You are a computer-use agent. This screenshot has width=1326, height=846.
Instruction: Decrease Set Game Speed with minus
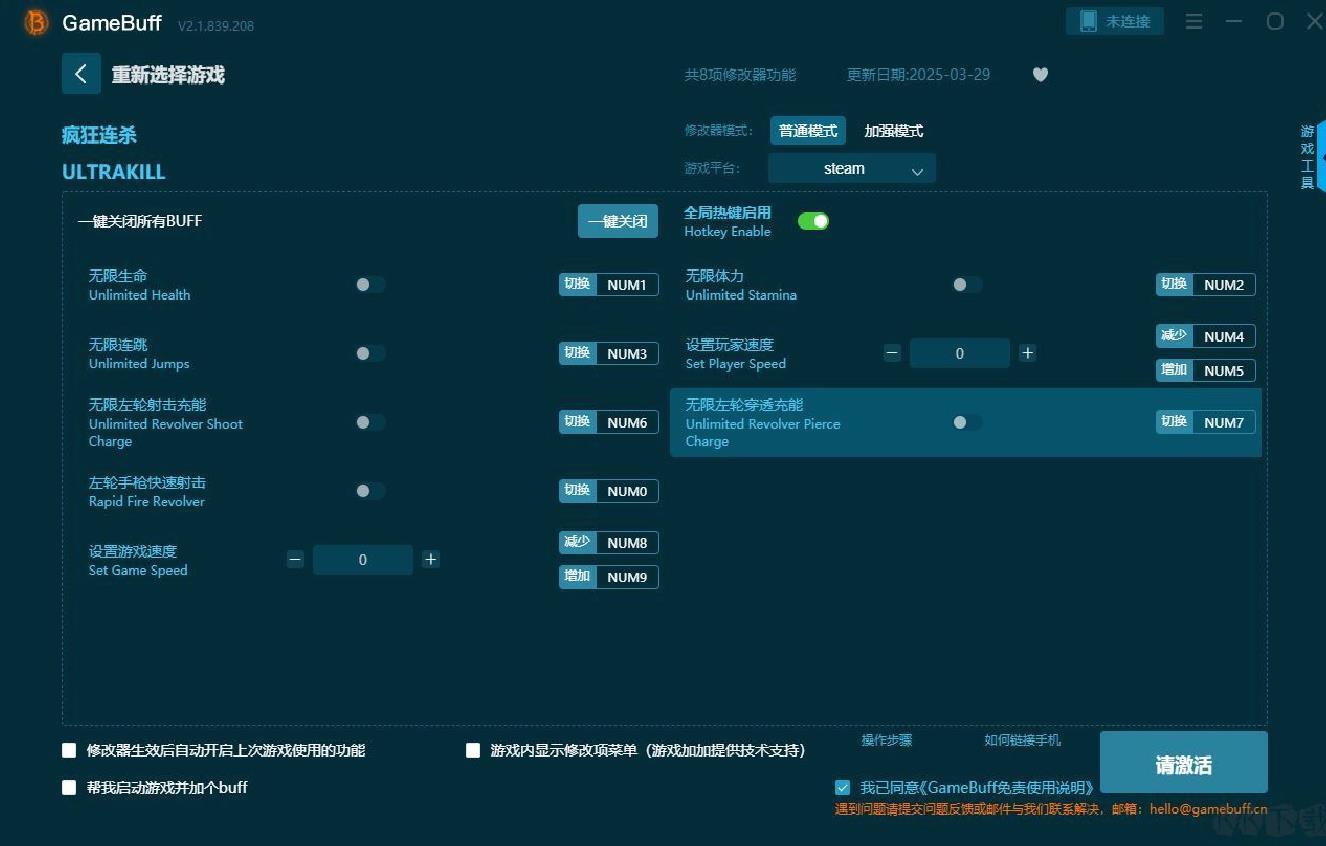(x=295, y=560)
